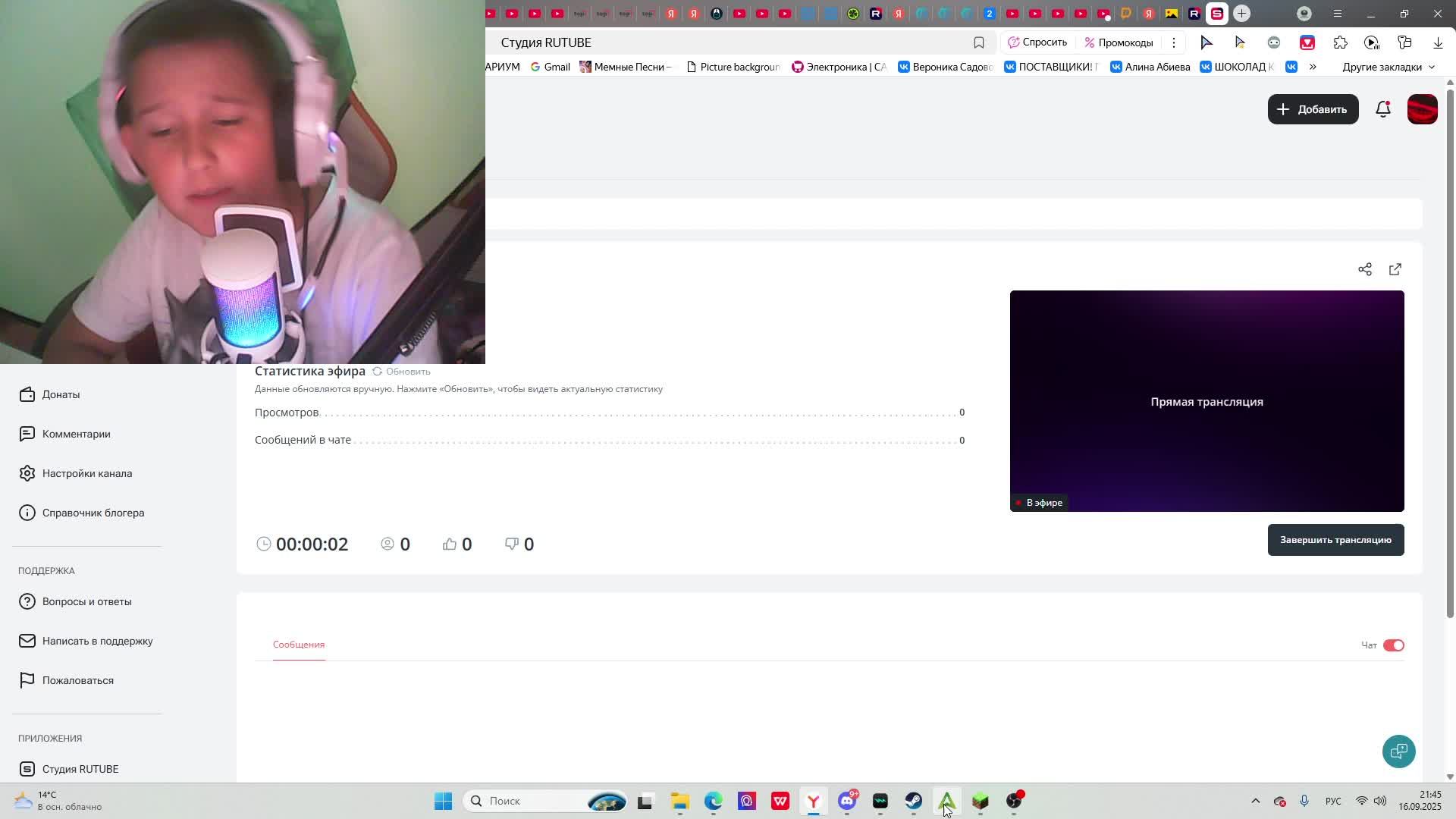Click the Добавить button

coord(1312,109)
